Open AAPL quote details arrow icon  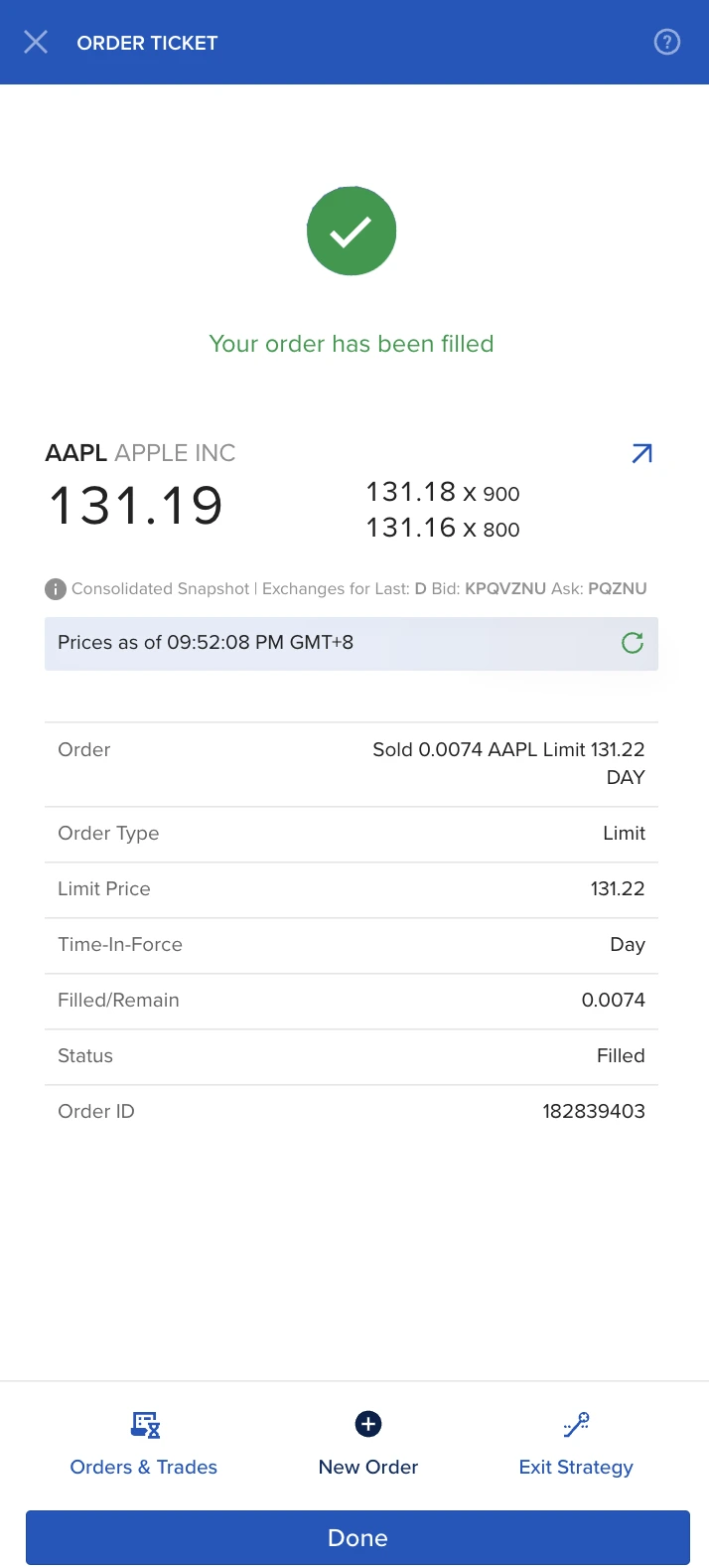coord(641,454)
